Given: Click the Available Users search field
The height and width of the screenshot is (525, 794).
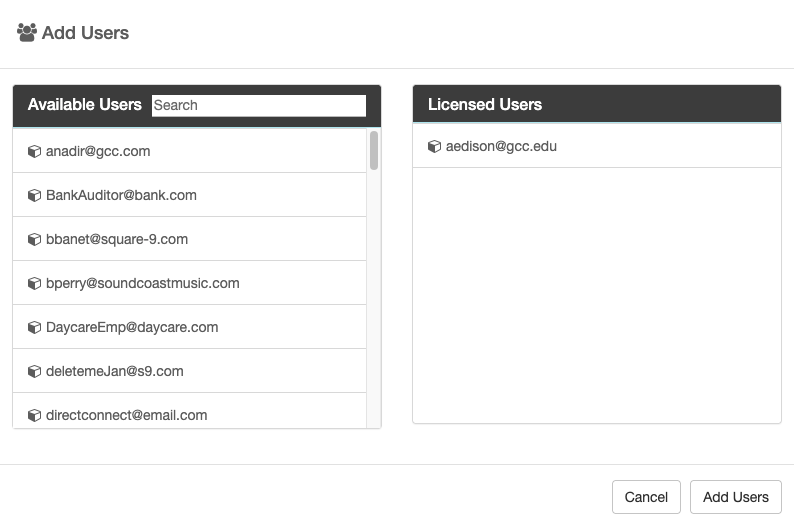Looking at the screenshot, I should click(x=258, y=105).
